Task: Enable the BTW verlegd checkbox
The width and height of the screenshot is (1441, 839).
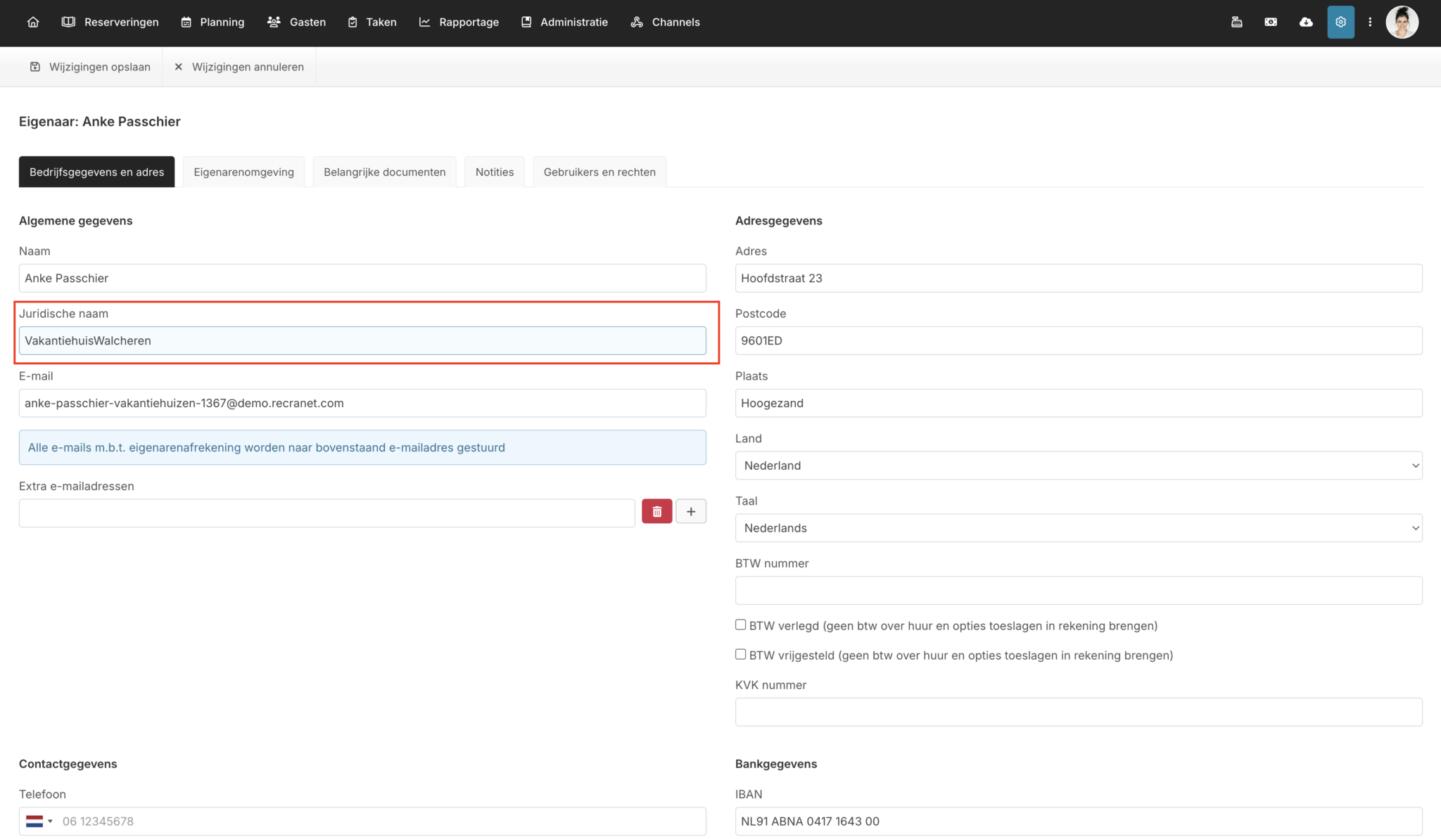Action: point(741,625)
